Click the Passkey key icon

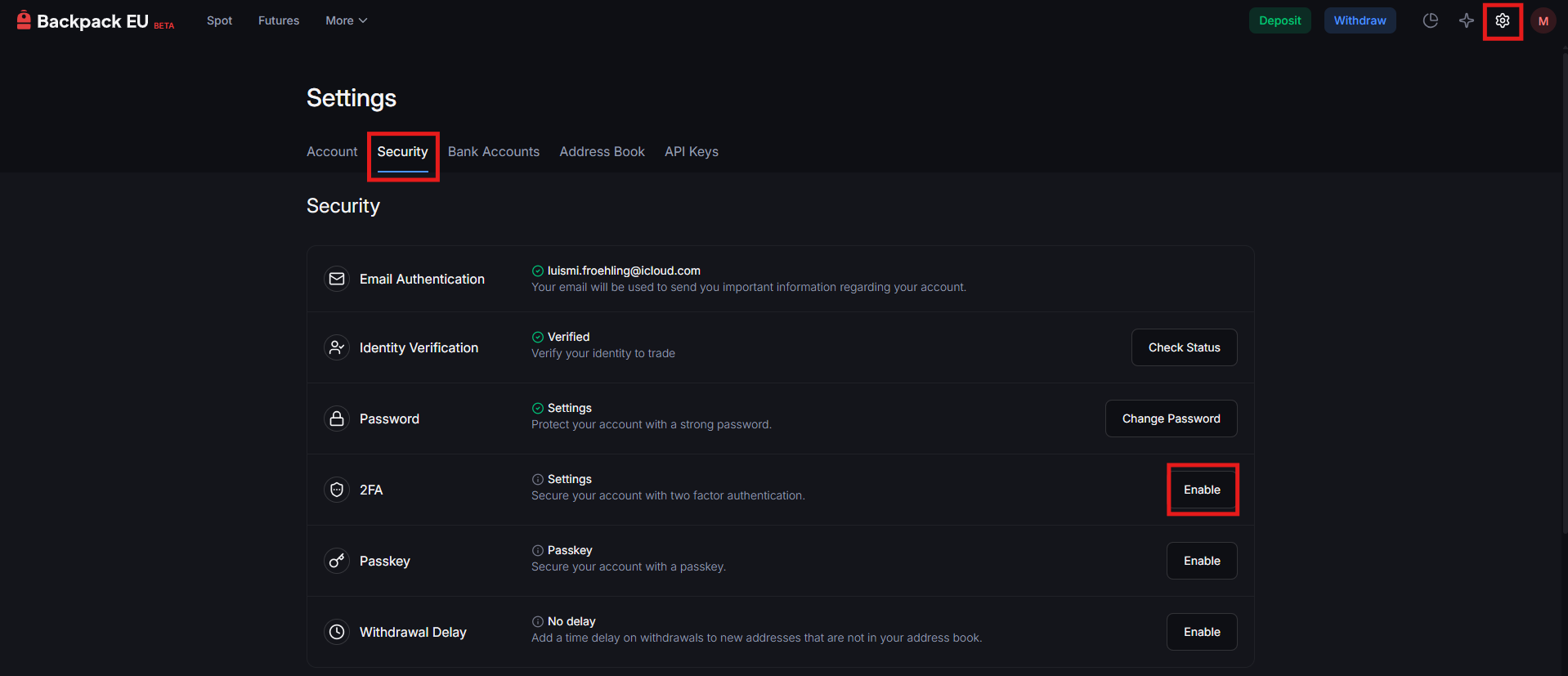(337, 561)
